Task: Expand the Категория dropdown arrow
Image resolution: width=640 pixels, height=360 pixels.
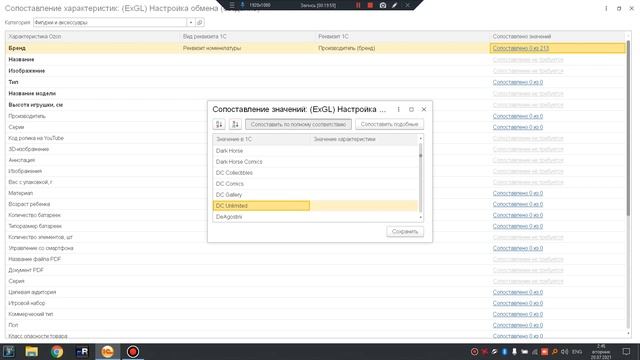Action: tap(191, 22)
